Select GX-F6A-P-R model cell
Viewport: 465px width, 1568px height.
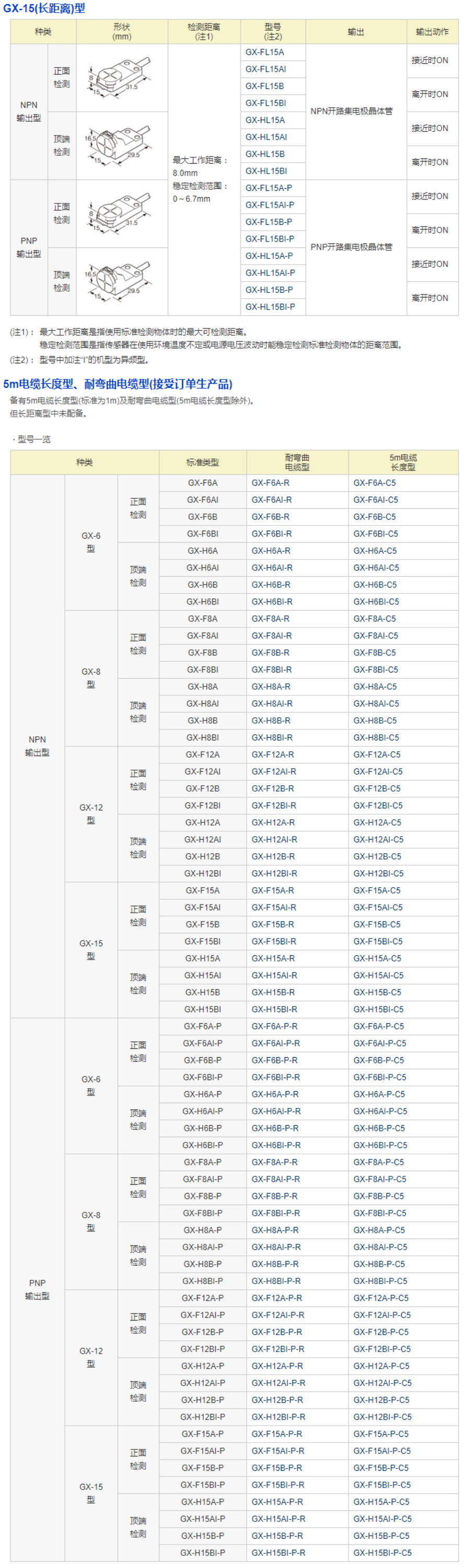tap(274, 1026)
